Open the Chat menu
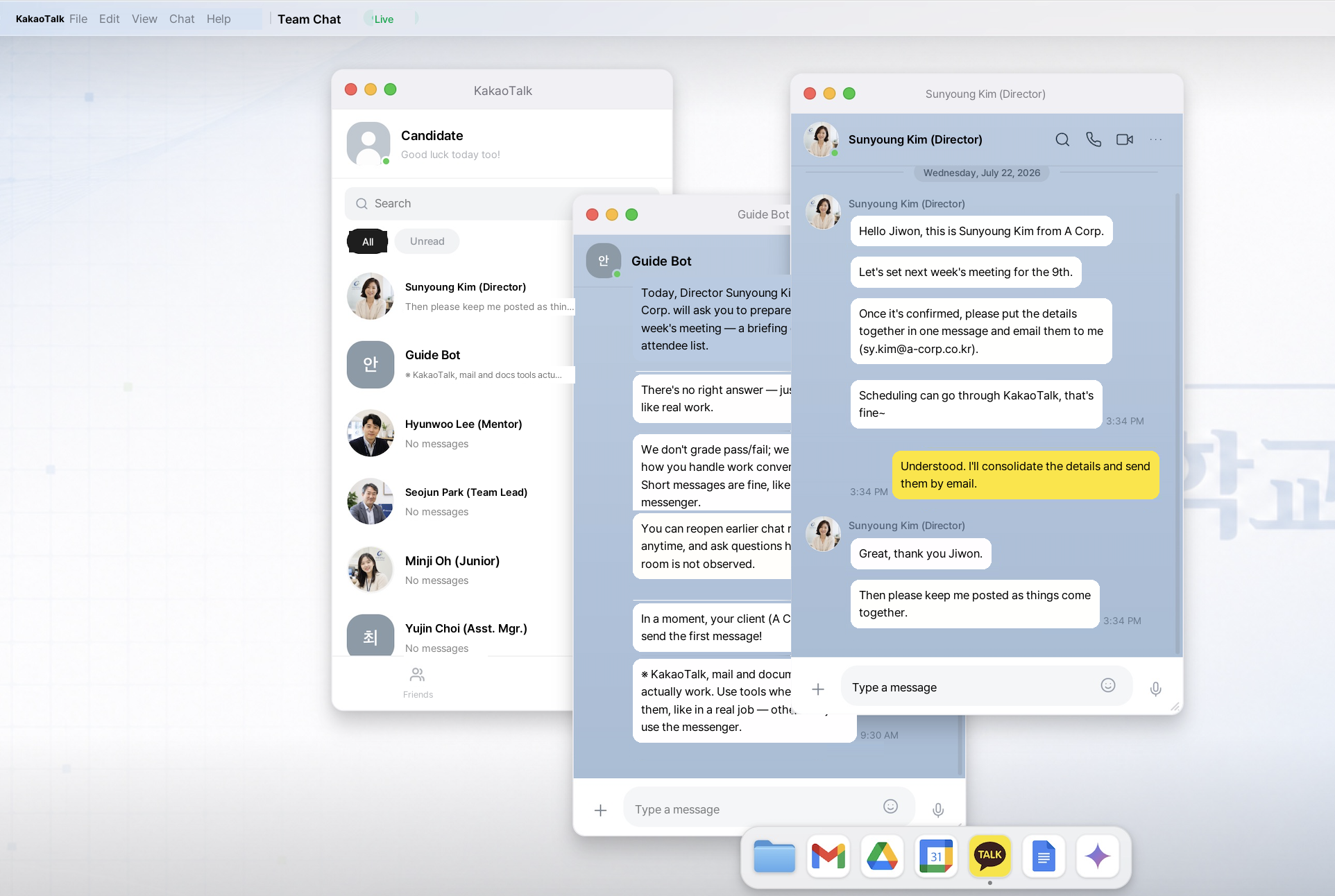The image size is (1335, 896). (182, 19)
